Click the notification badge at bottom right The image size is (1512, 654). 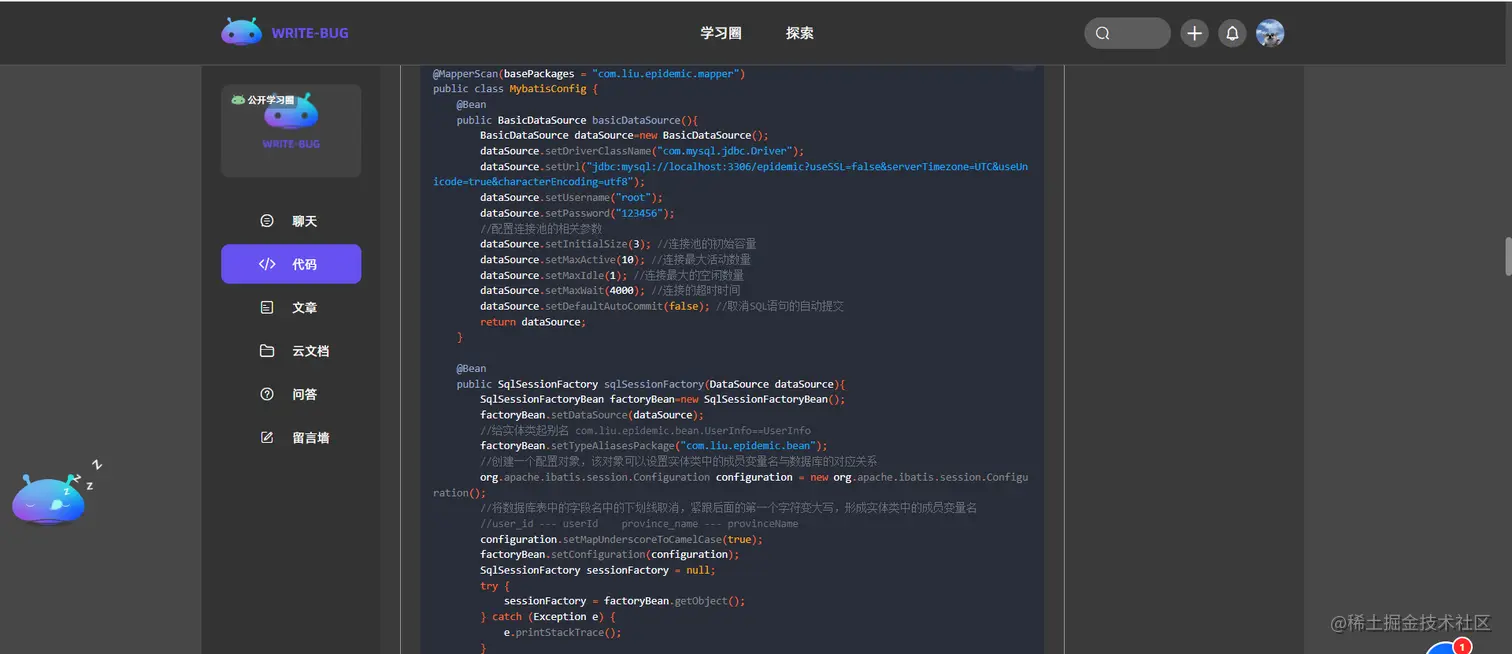tap(1461, 647)
